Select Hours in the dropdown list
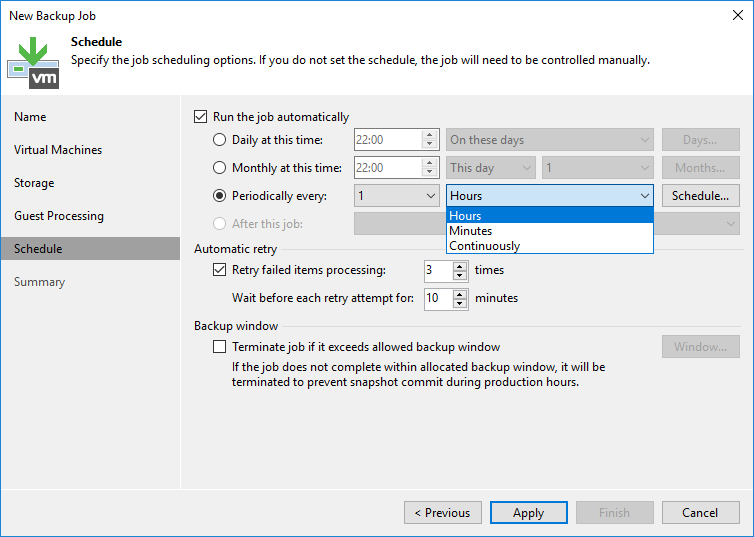The height and width of the screenshot is (537, 754). coord(466,216)
